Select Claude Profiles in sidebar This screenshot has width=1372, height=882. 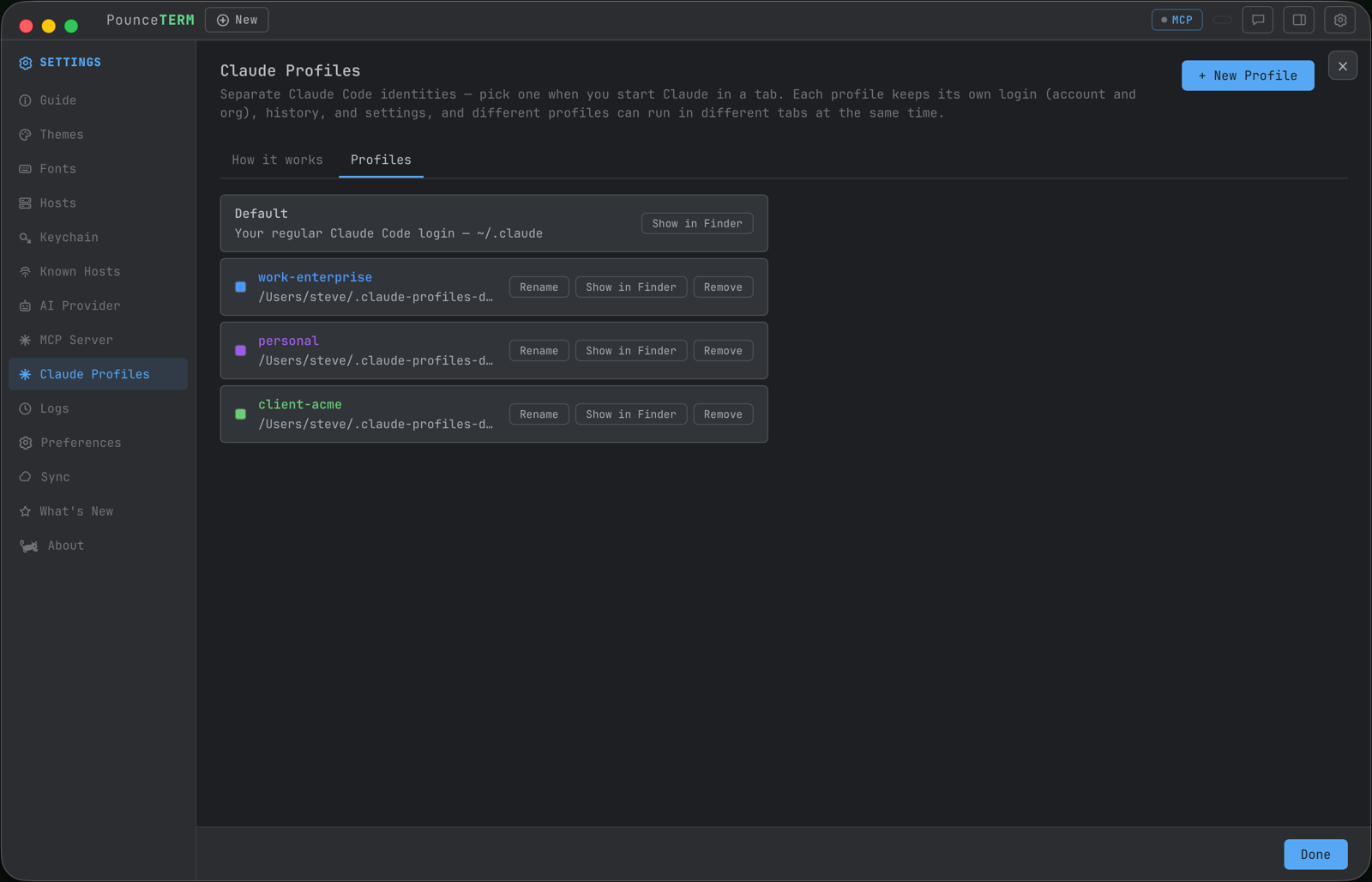(x=98, y=374)
